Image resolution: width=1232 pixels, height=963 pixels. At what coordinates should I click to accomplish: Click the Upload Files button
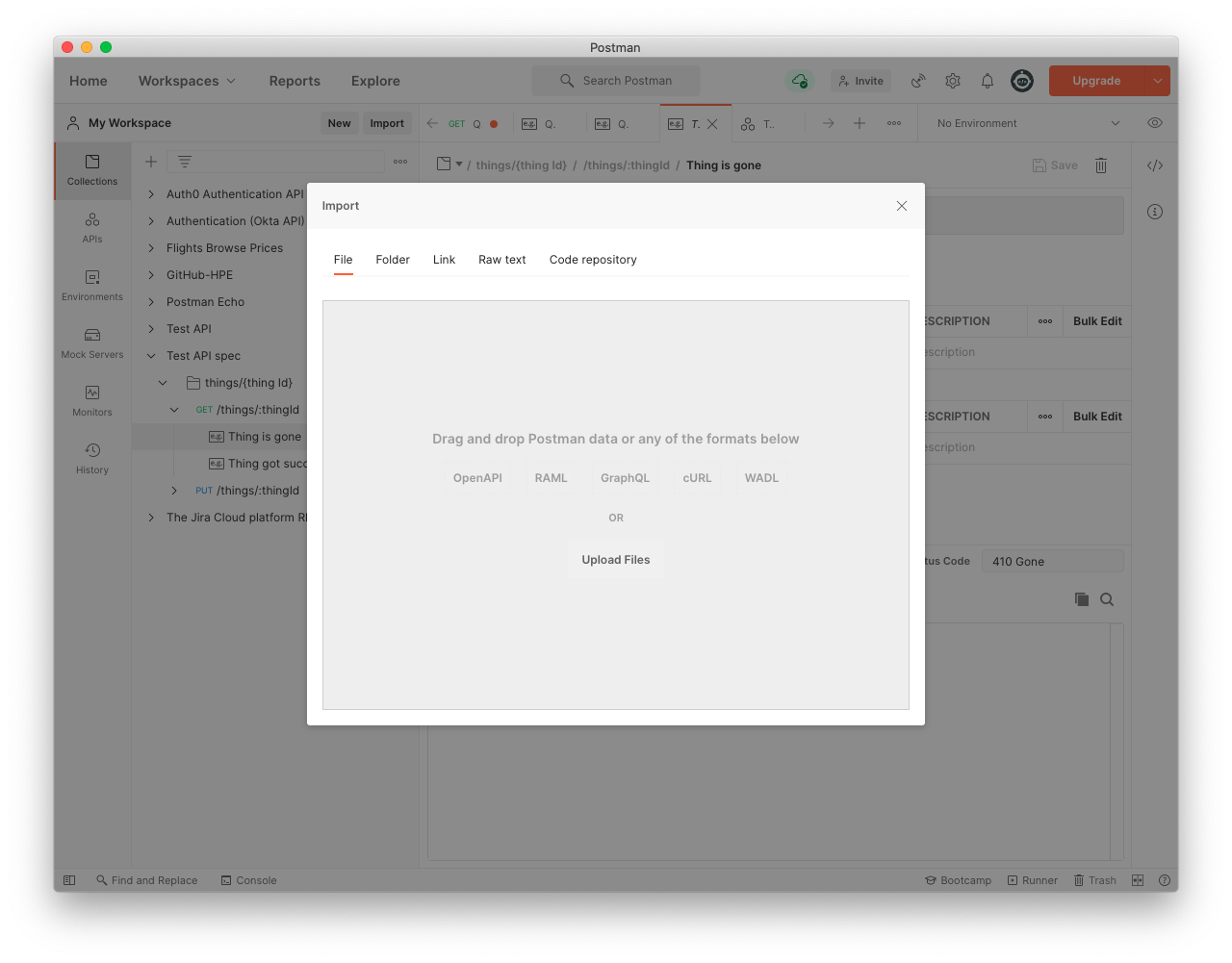pos(616,560)
